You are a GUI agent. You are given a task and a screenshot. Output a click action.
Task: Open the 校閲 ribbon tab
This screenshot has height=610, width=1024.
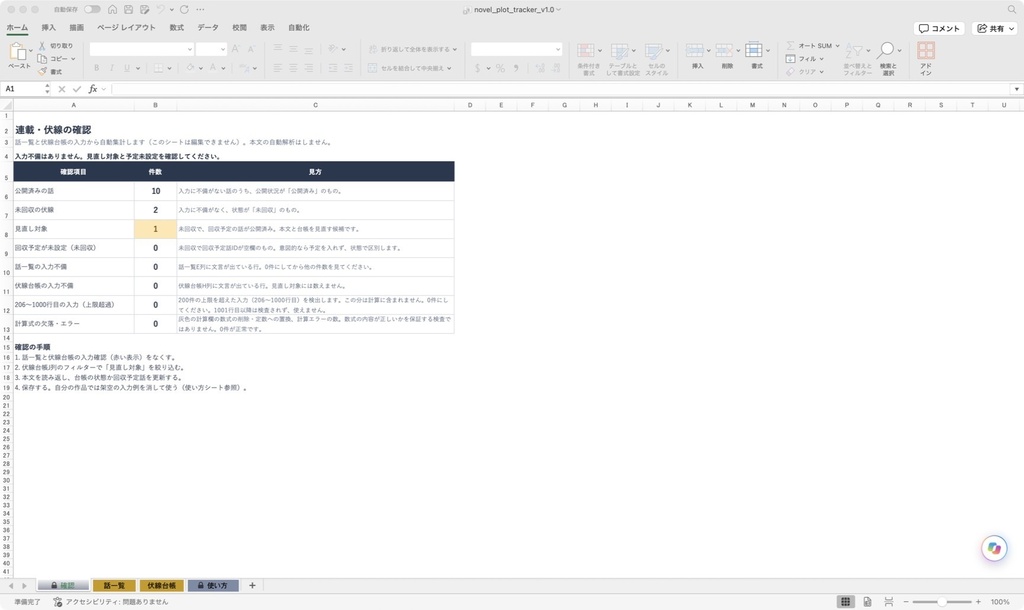click(239, 27)
